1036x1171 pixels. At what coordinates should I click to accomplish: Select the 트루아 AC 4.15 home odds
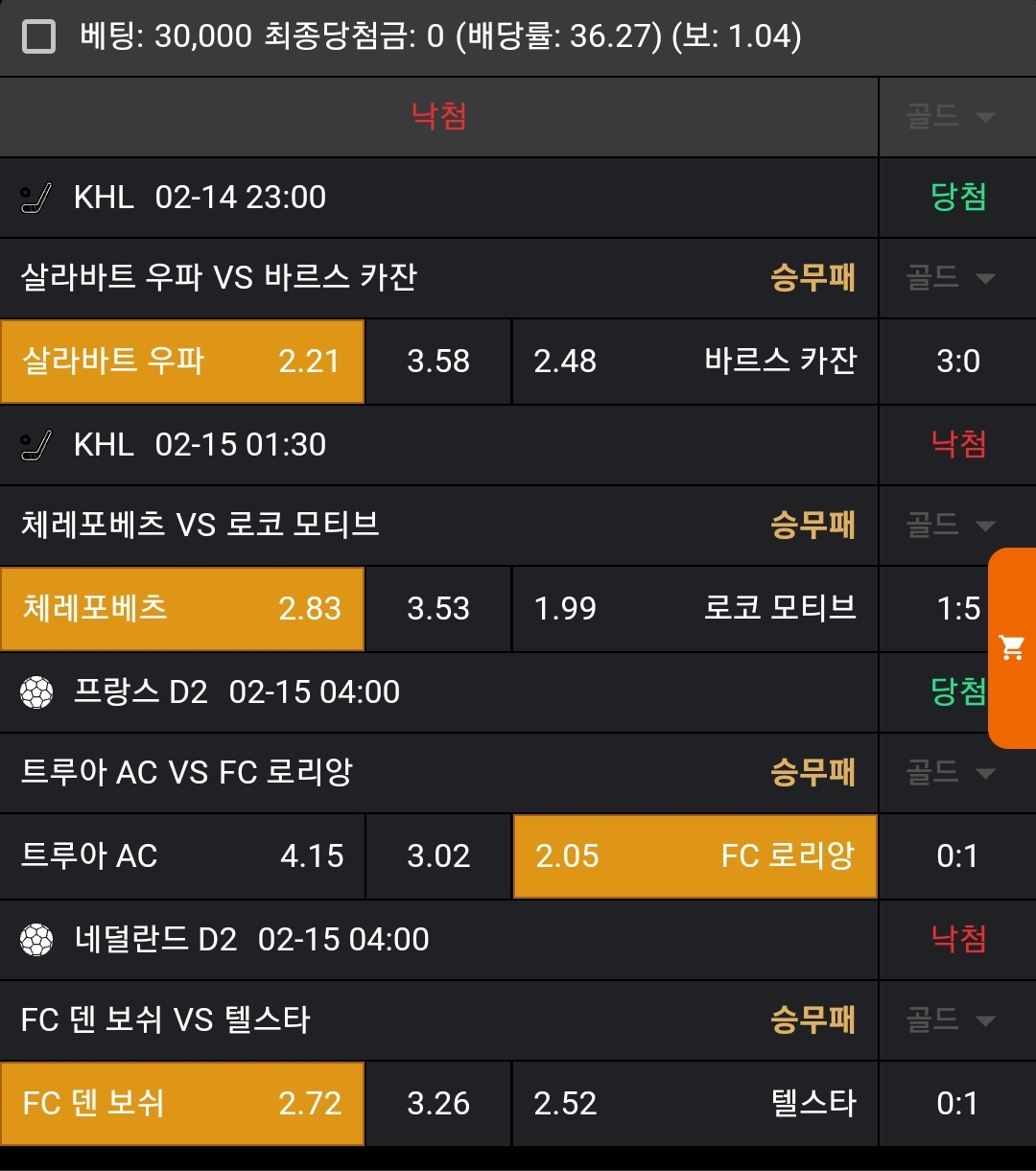182,856
